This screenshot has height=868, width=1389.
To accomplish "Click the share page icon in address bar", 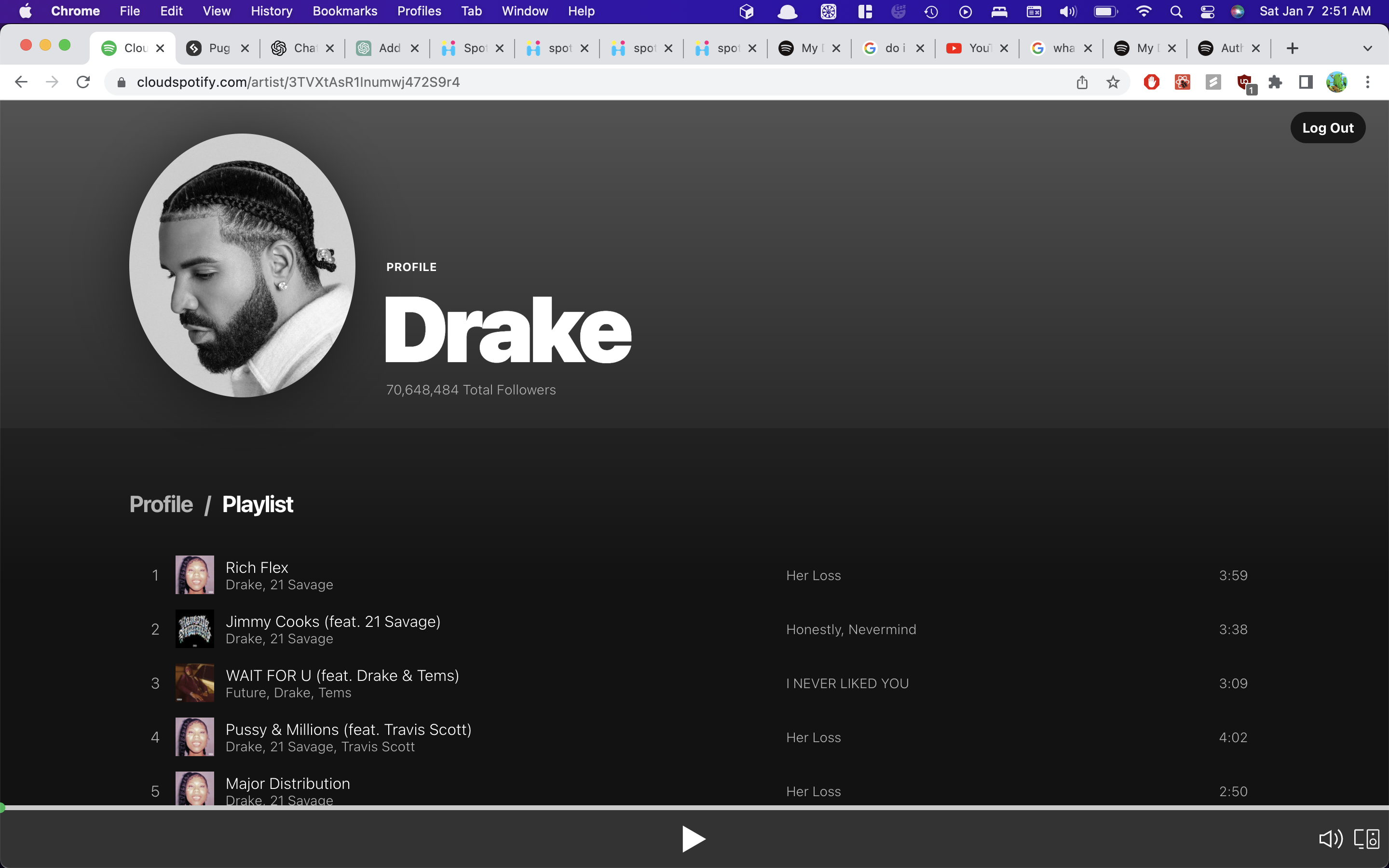I will (x=1082, y=82).
